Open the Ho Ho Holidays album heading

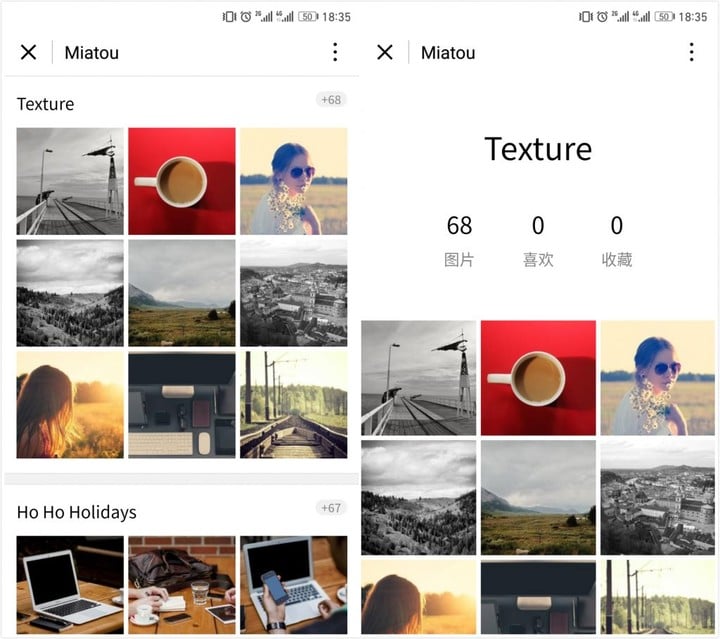coord(77,512)
